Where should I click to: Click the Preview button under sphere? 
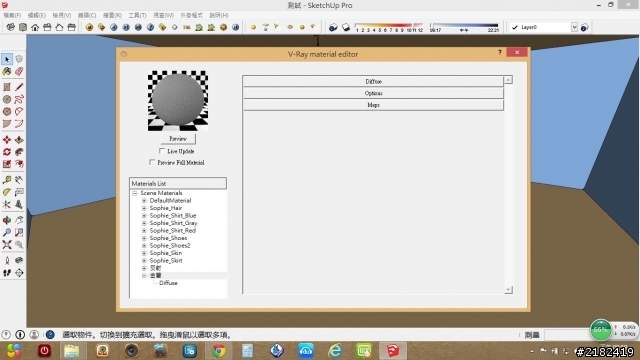(x=178, y=139)
